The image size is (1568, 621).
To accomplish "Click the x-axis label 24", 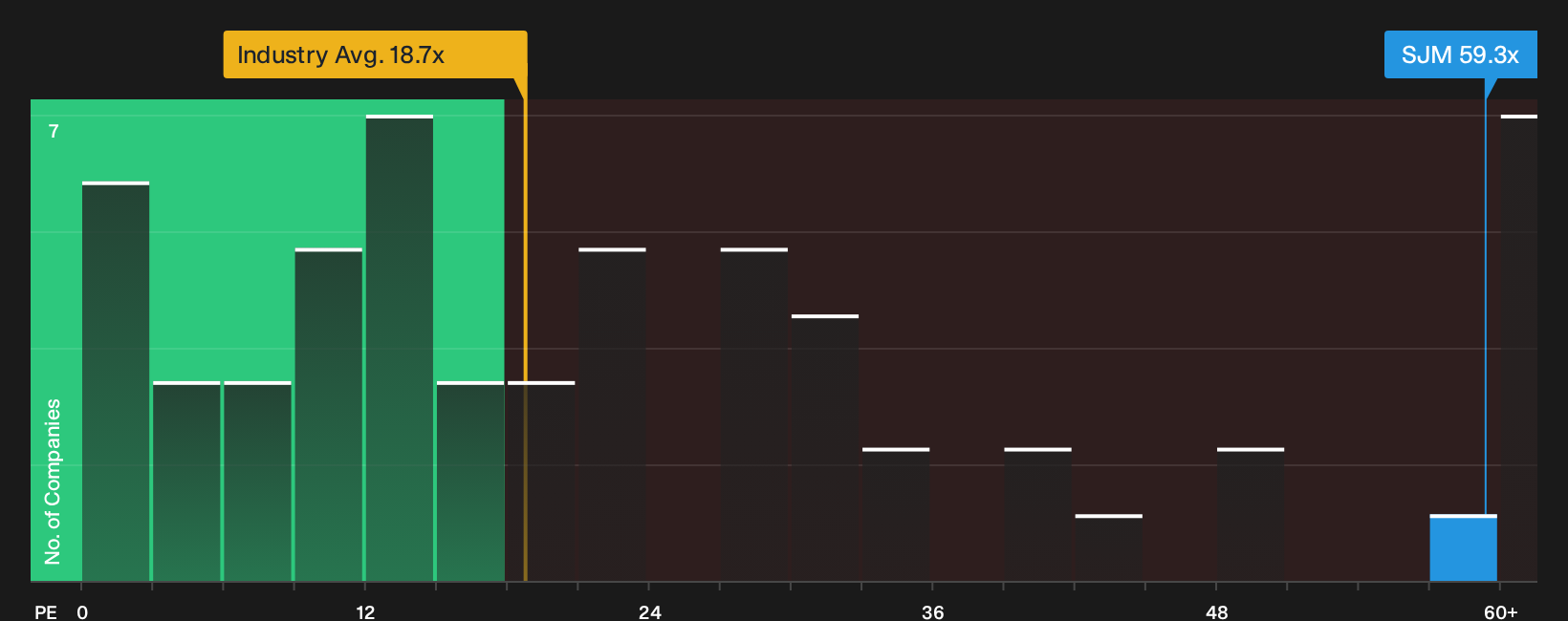I will [649, 611].
